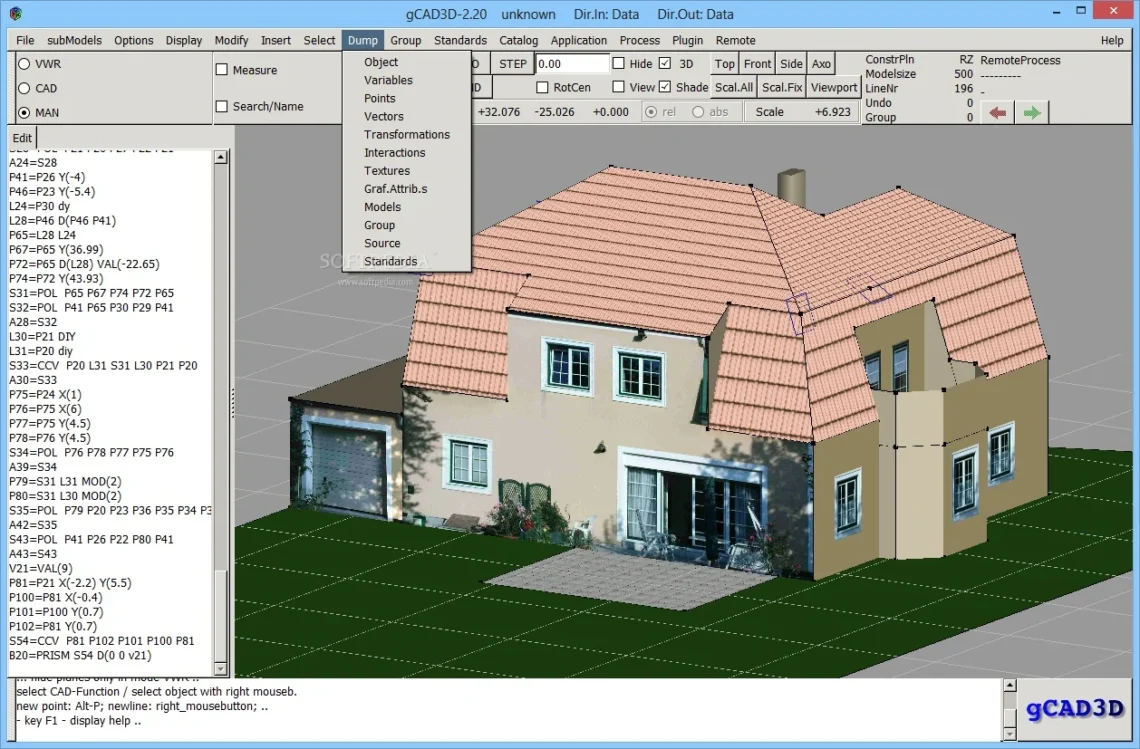
Task: Select the VWR mode radio button
Action: pos(24,64)
